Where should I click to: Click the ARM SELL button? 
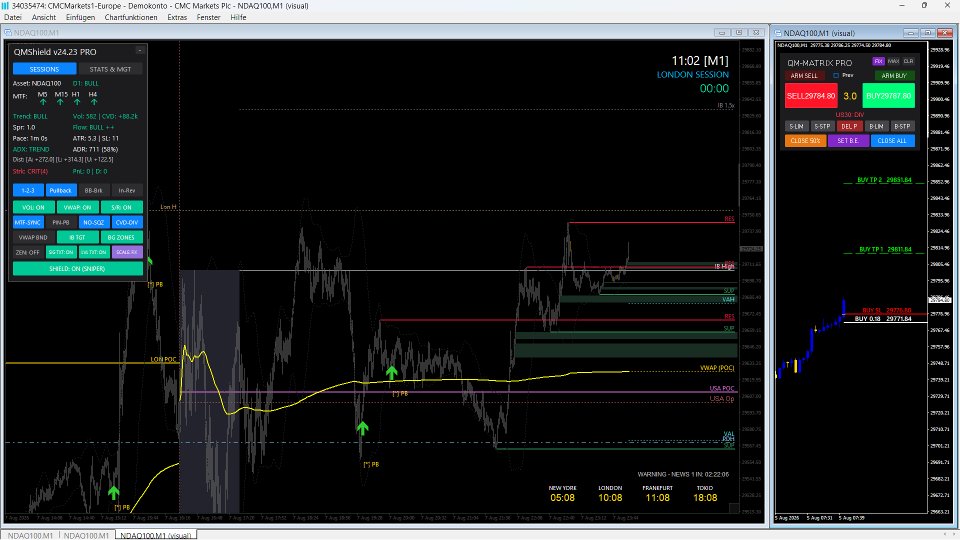[804, 75]
